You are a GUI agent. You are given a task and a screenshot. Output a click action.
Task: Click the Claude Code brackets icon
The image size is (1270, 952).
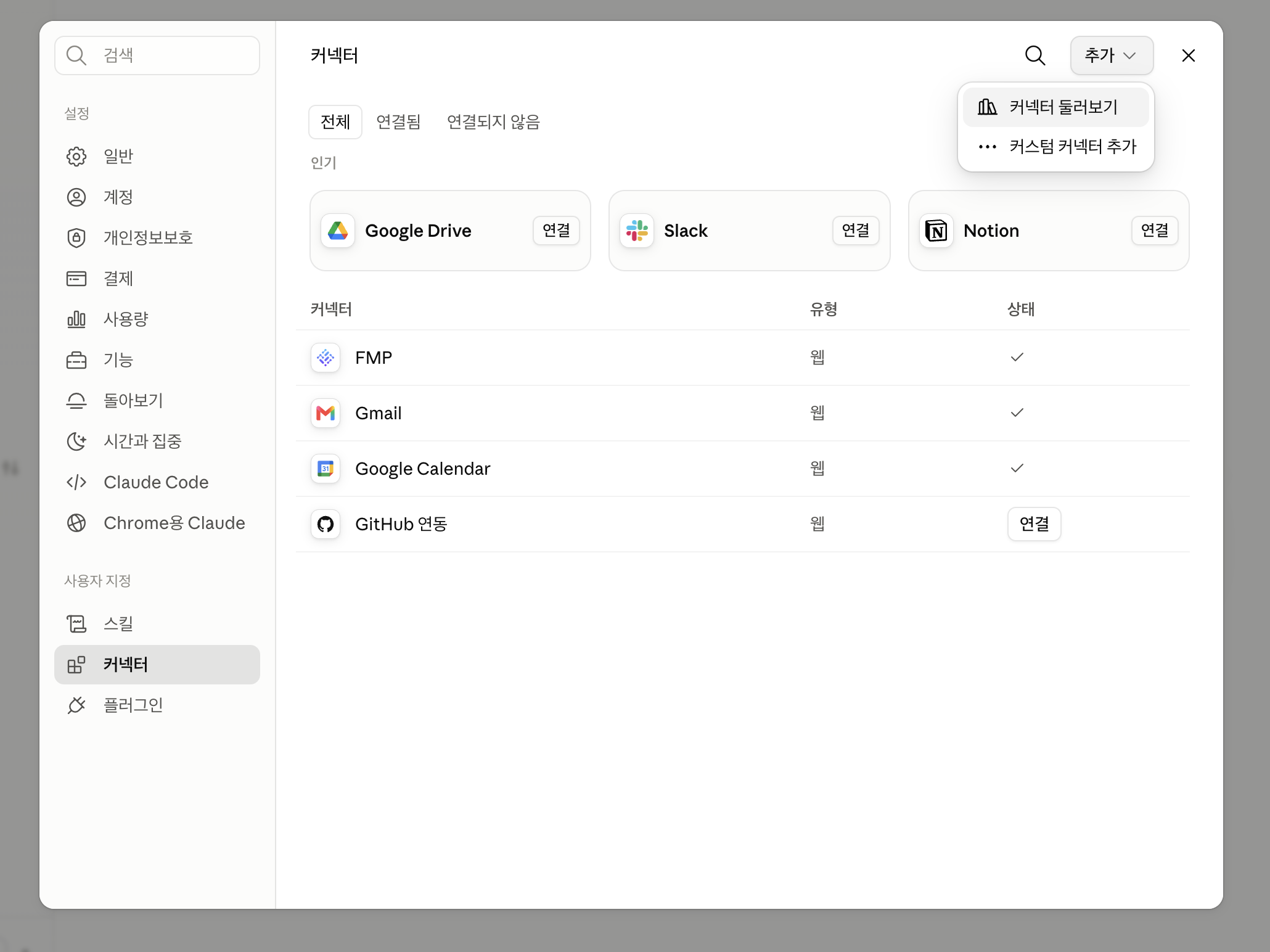pos(76,482)
